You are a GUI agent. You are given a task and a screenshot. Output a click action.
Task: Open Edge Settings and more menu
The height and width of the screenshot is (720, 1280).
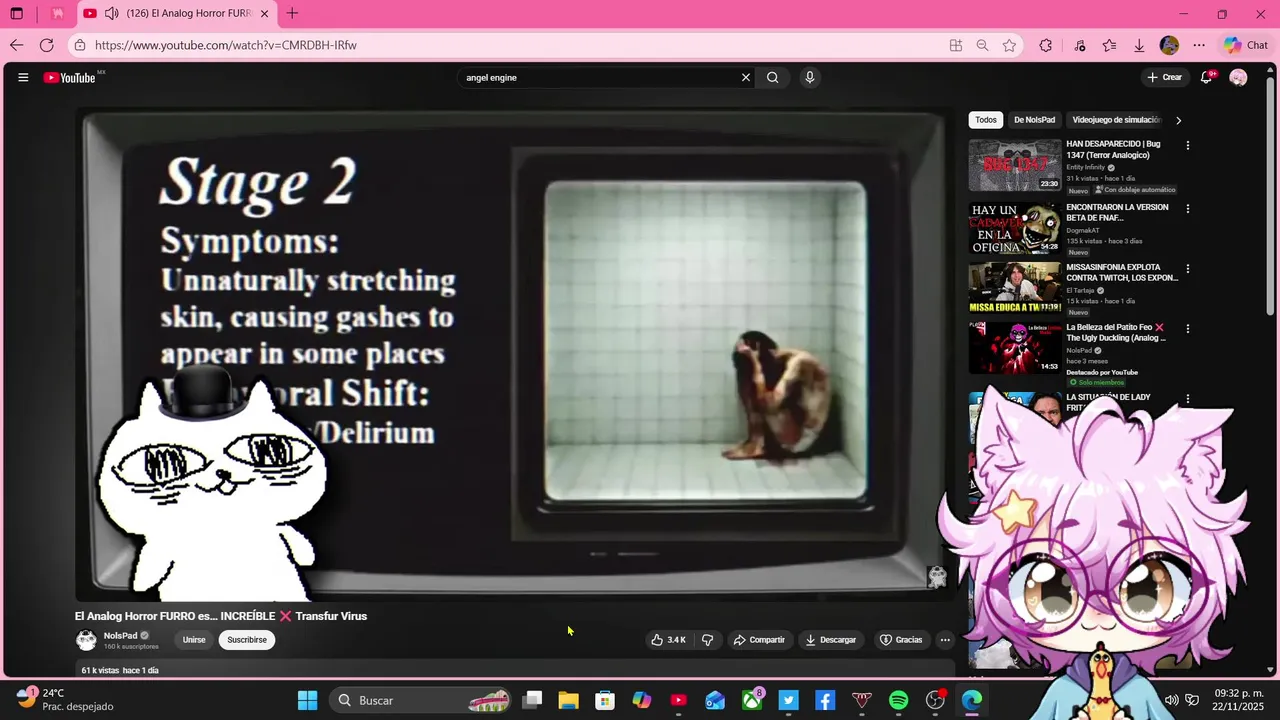(1199, 45)
